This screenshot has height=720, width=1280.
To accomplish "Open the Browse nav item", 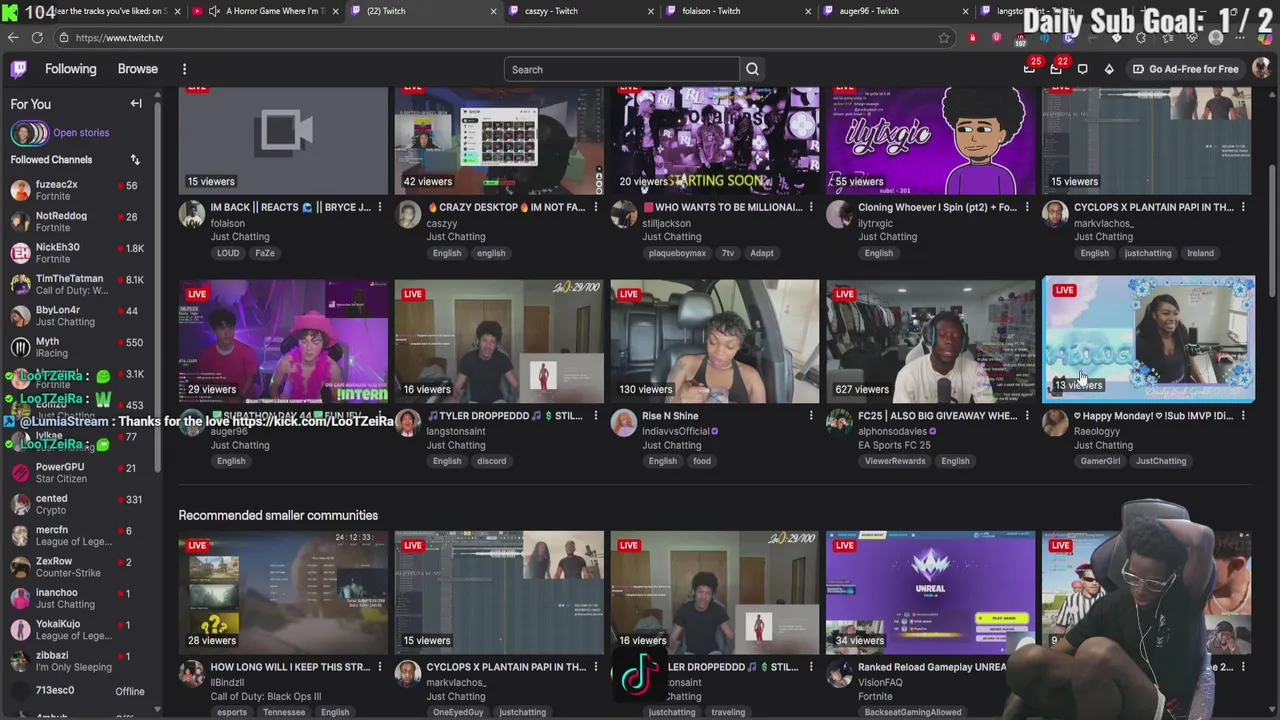I will click(x=138, y=69).
